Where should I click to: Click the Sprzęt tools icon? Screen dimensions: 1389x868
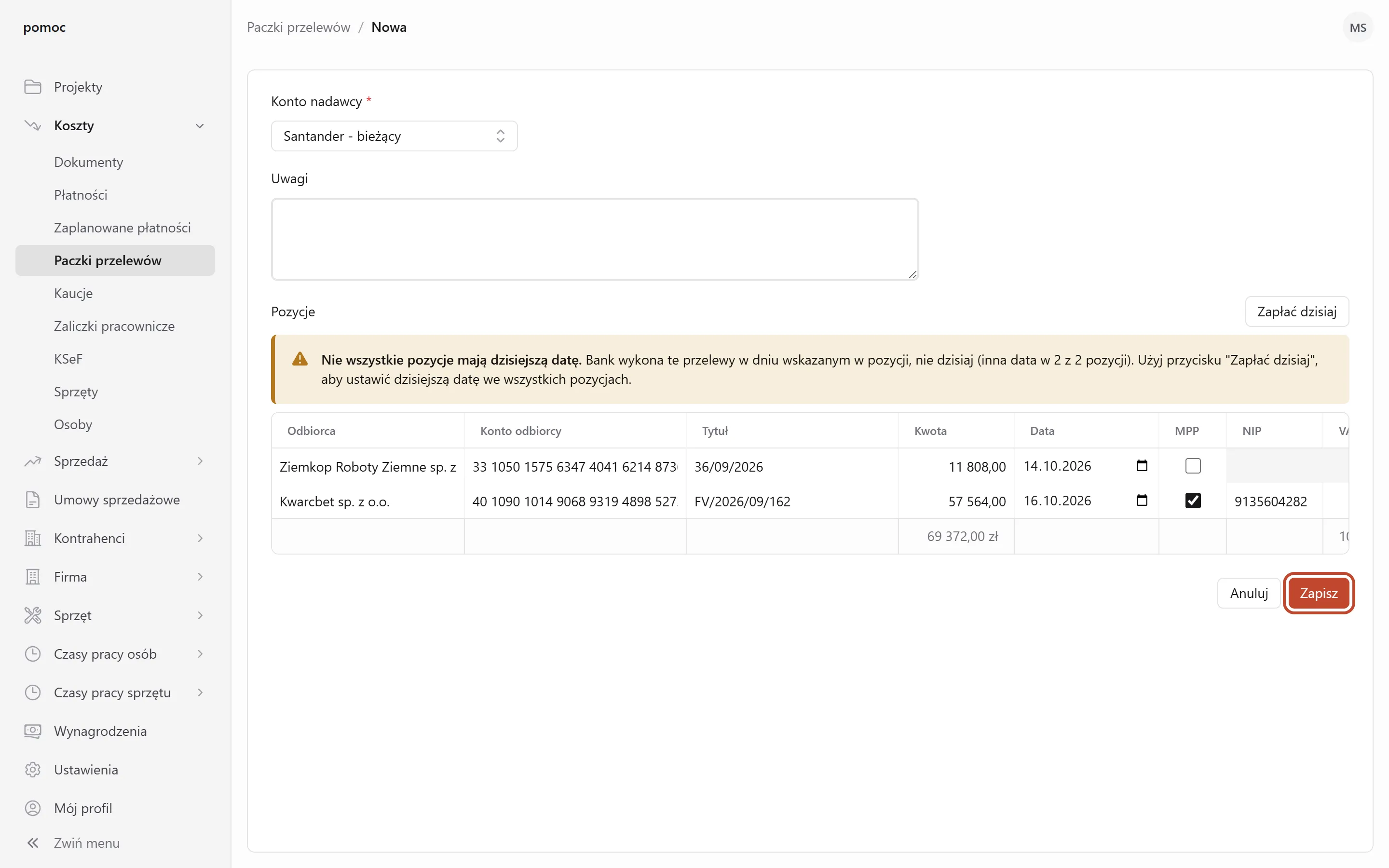click(x=33, y=615)
